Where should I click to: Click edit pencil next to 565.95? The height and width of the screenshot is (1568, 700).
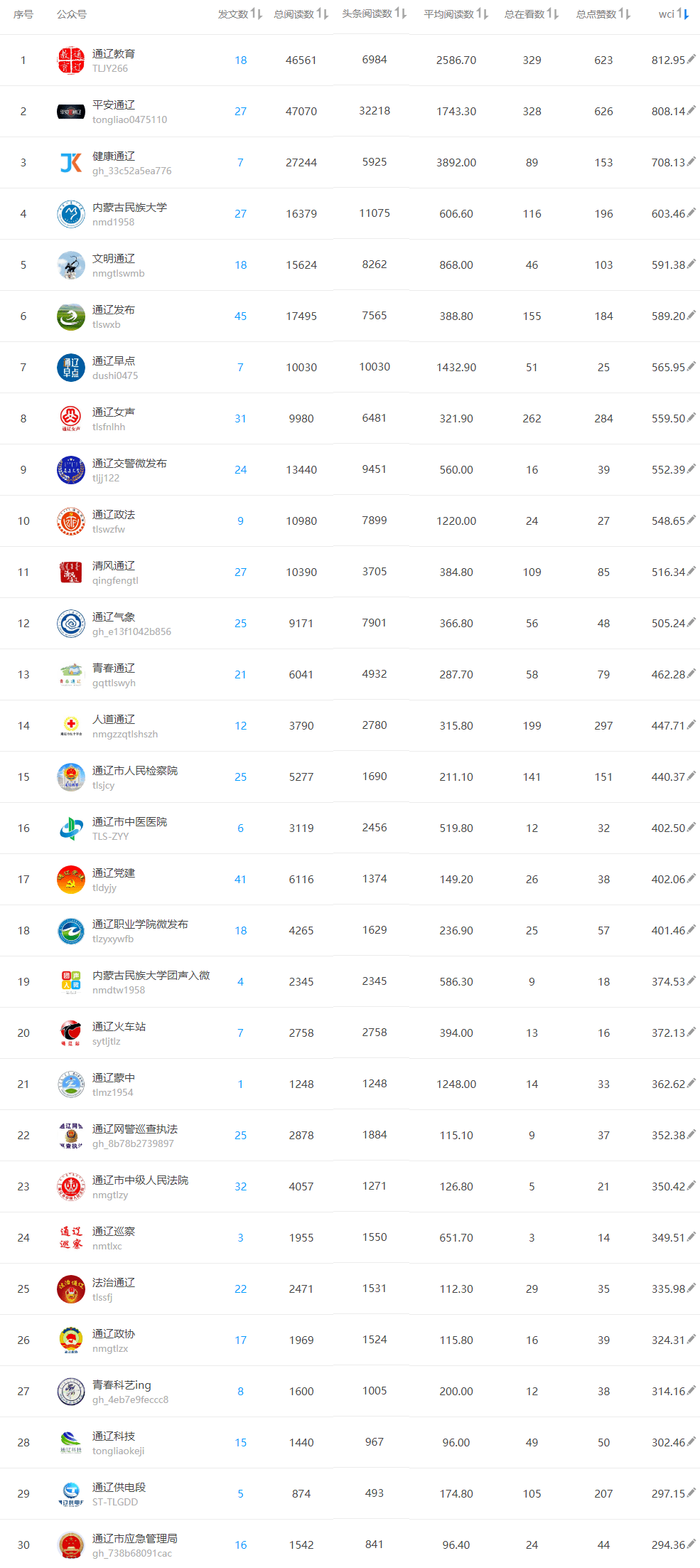coord(691,366)
